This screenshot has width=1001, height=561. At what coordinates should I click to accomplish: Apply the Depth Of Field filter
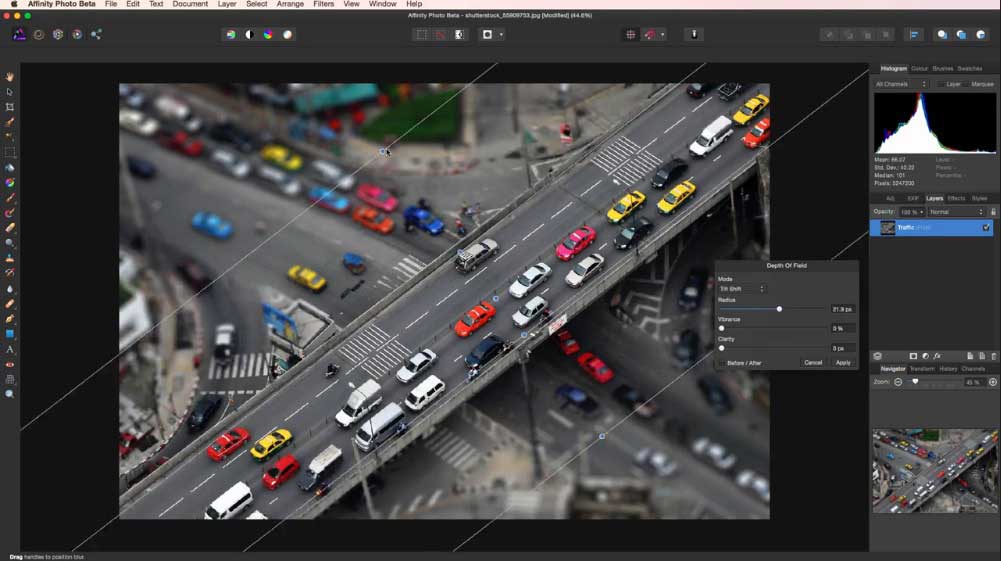coord(843,362)
